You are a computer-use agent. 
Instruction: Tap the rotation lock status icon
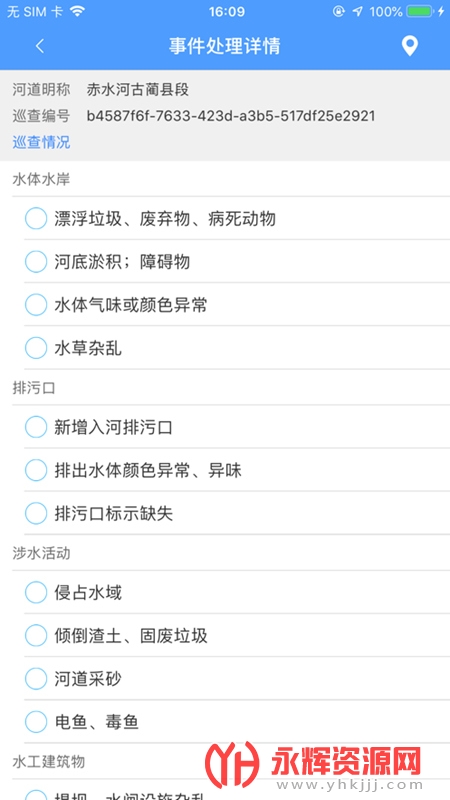[x=339, y=11]
